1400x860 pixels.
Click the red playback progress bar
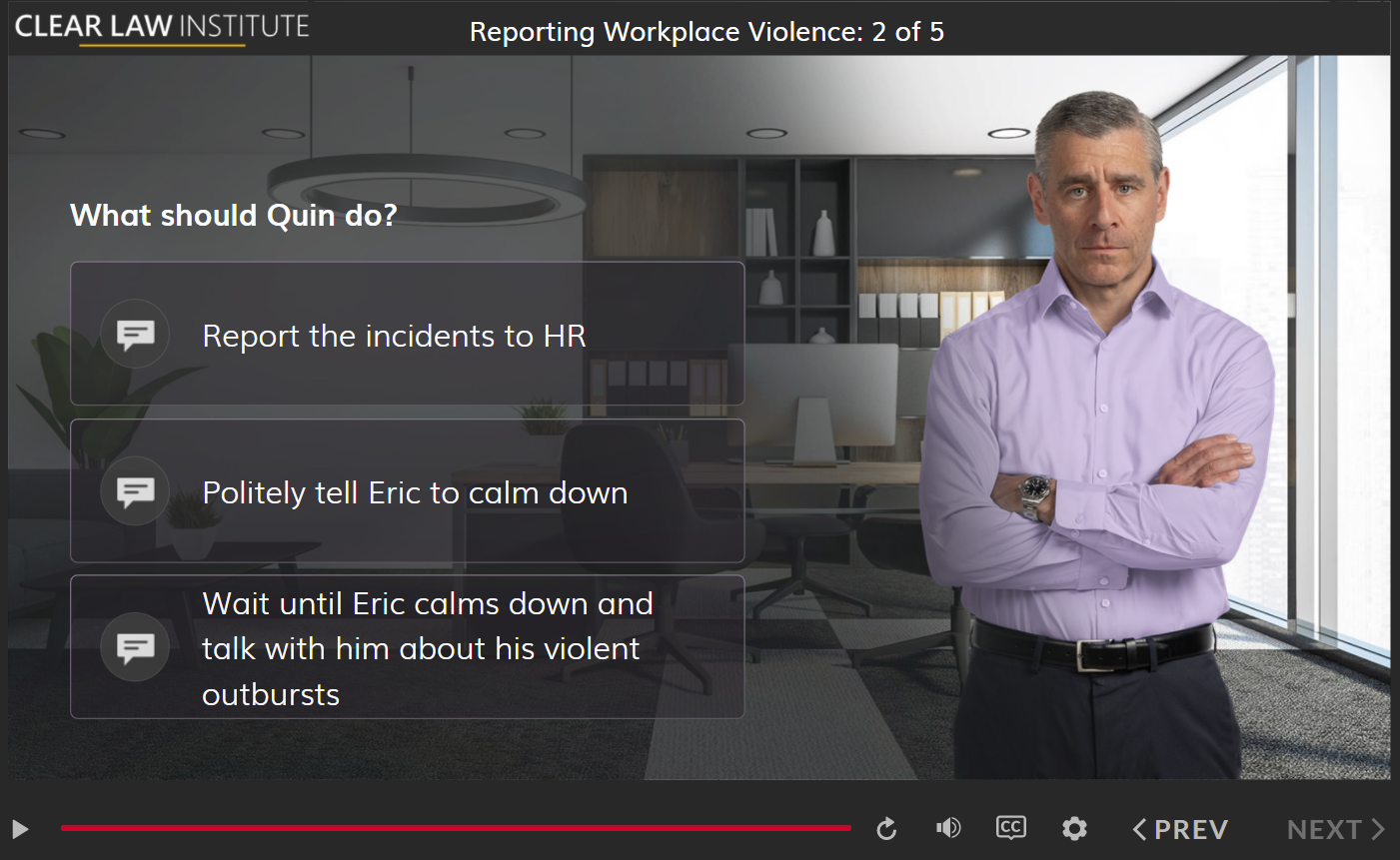(x=456, y=828)
